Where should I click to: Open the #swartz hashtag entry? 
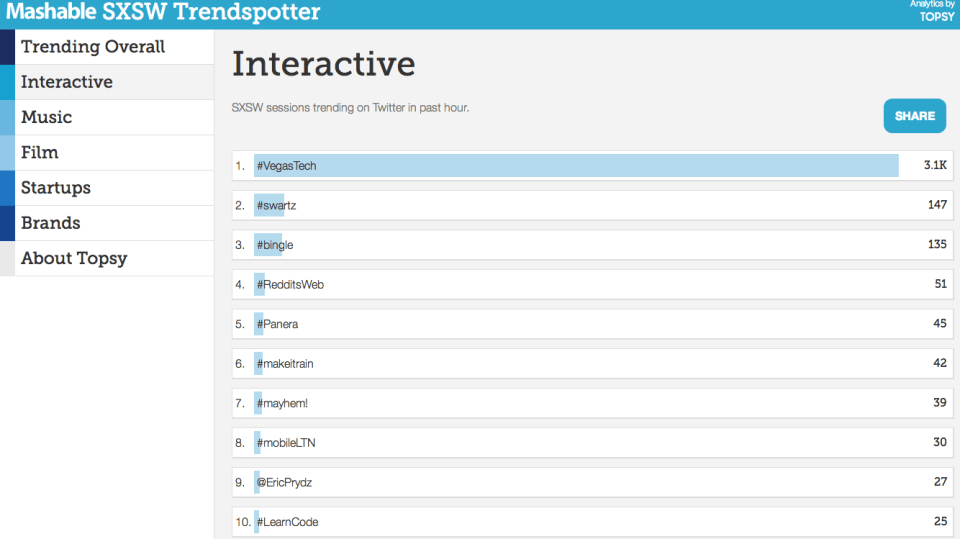coord(276,205)
